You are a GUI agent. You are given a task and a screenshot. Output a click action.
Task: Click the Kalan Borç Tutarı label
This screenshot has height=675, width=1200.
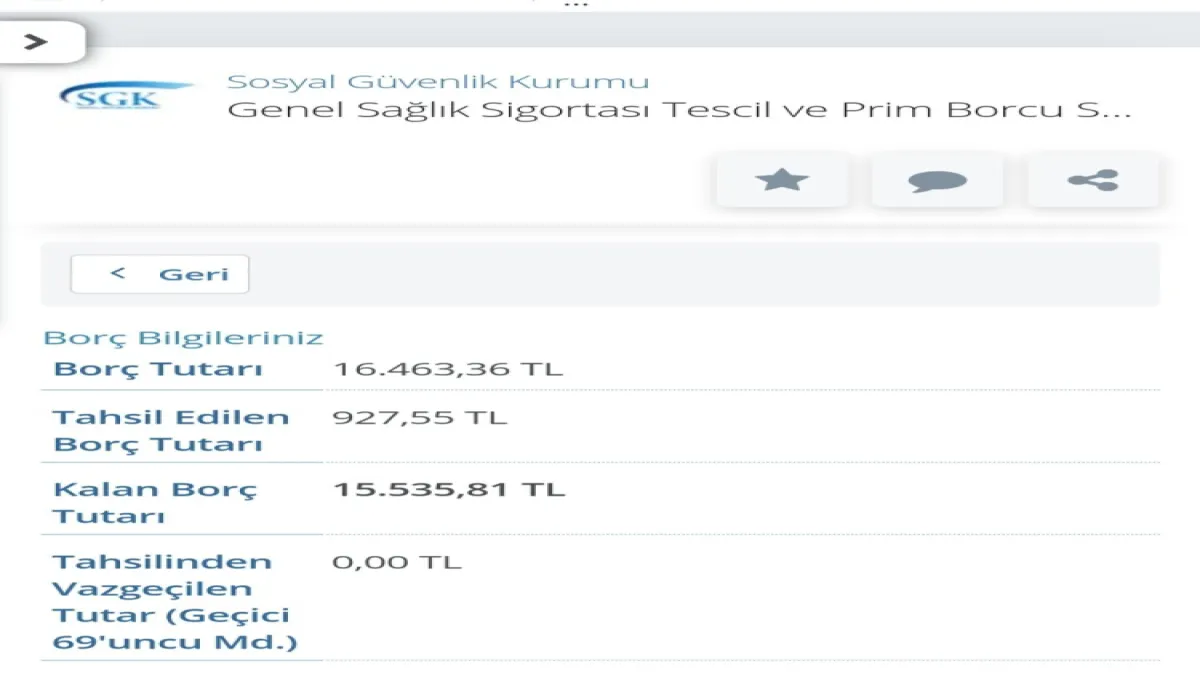coord(155,503)
